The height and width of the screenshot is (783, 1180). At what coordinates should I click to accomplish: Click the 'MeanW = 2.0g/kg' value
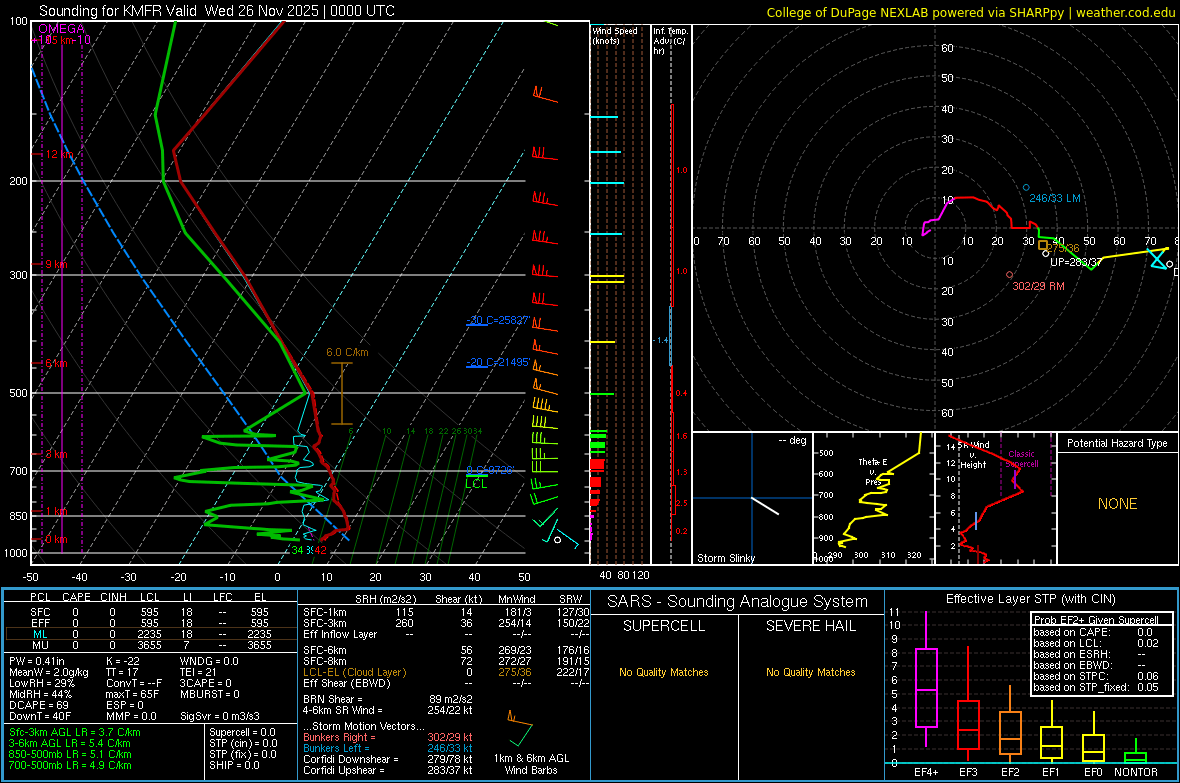[49, 672]
